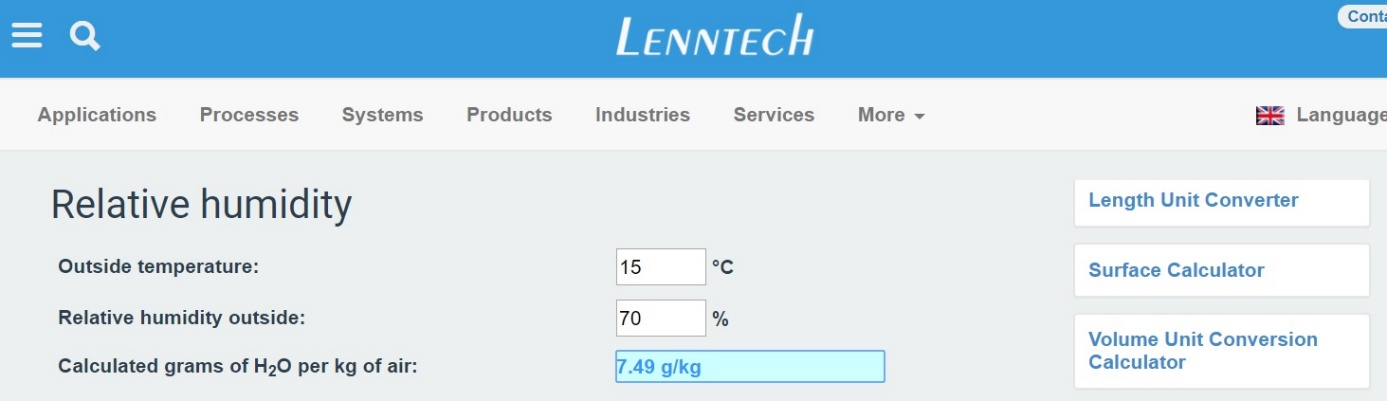
Task: Open the Volume Unit Conversion Calculator link
Action: coord(1203,351)
